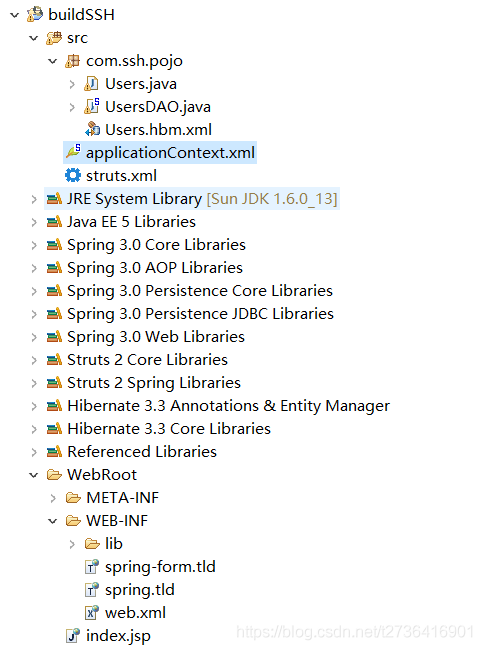The height and width of the screenshot is (650, 482).
Task: Click the com.ssh.pojo package icon
Action: point(73,61)
